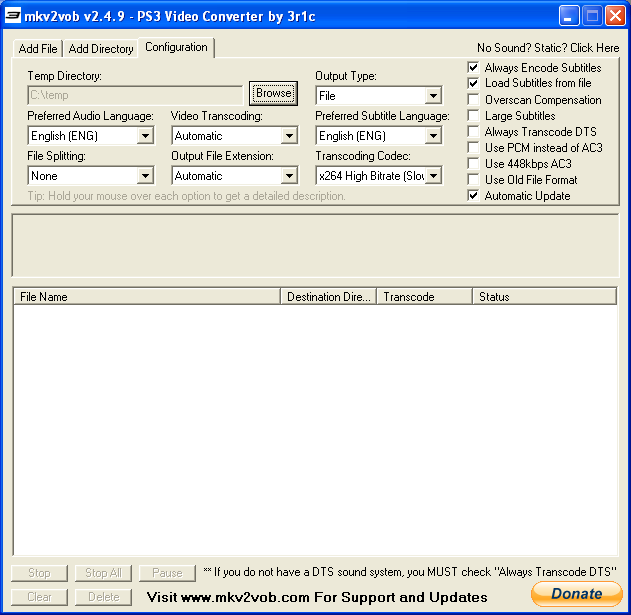Click the File Name column header
The height and width of the screenshot is (615, 631).
(x=147, y=297)
